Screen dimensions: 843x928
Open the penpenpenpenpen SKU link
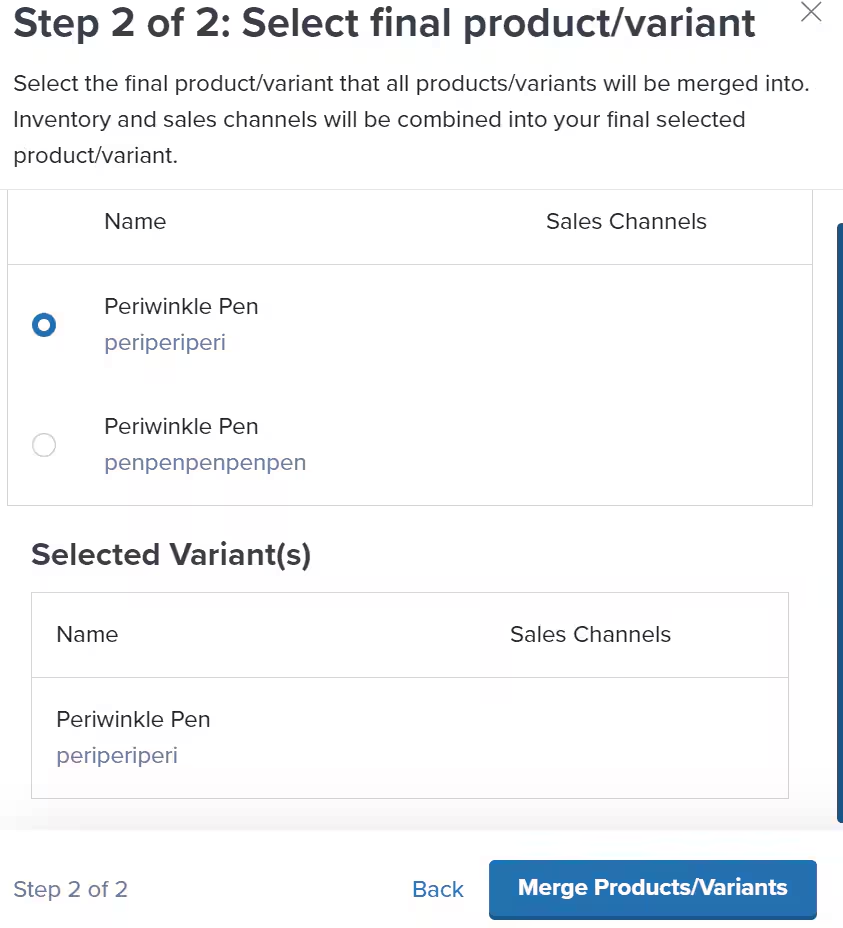tap(205, 463)
